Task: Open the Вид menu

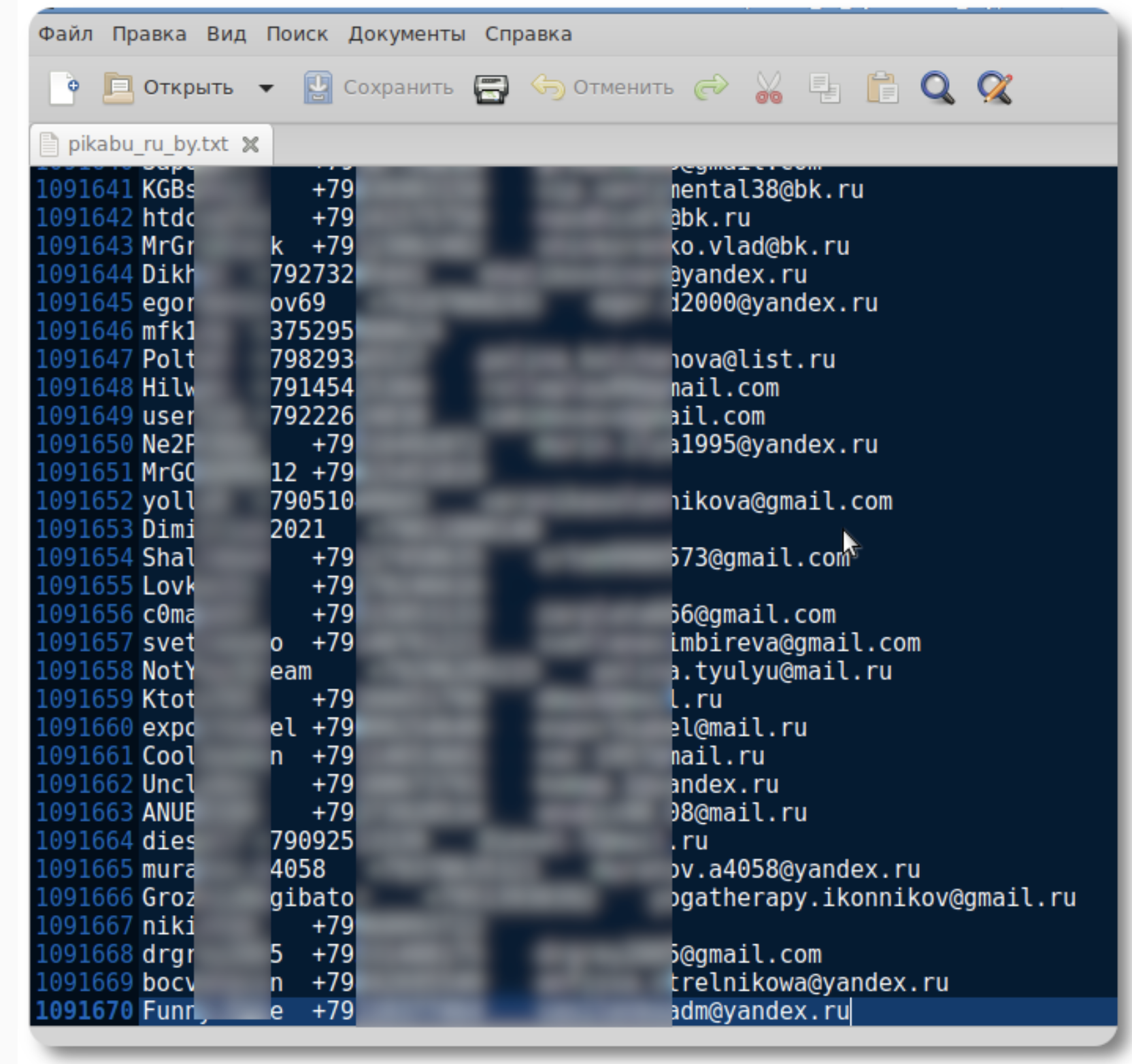Action: (x=227, y=34)
